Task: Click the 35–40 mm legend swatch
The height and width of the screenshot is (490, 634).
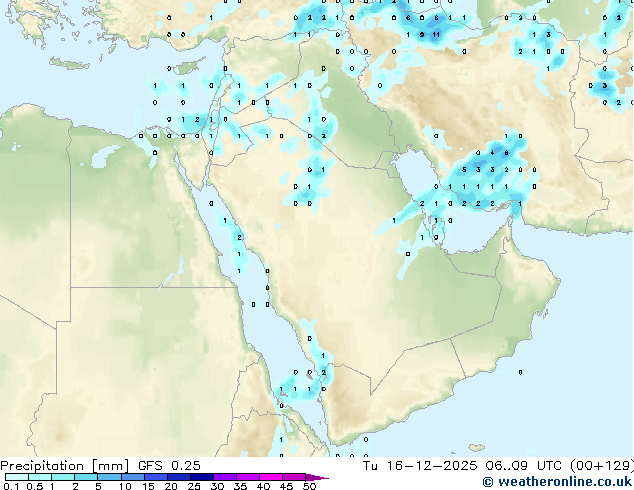Action: [x=248, y=477]
